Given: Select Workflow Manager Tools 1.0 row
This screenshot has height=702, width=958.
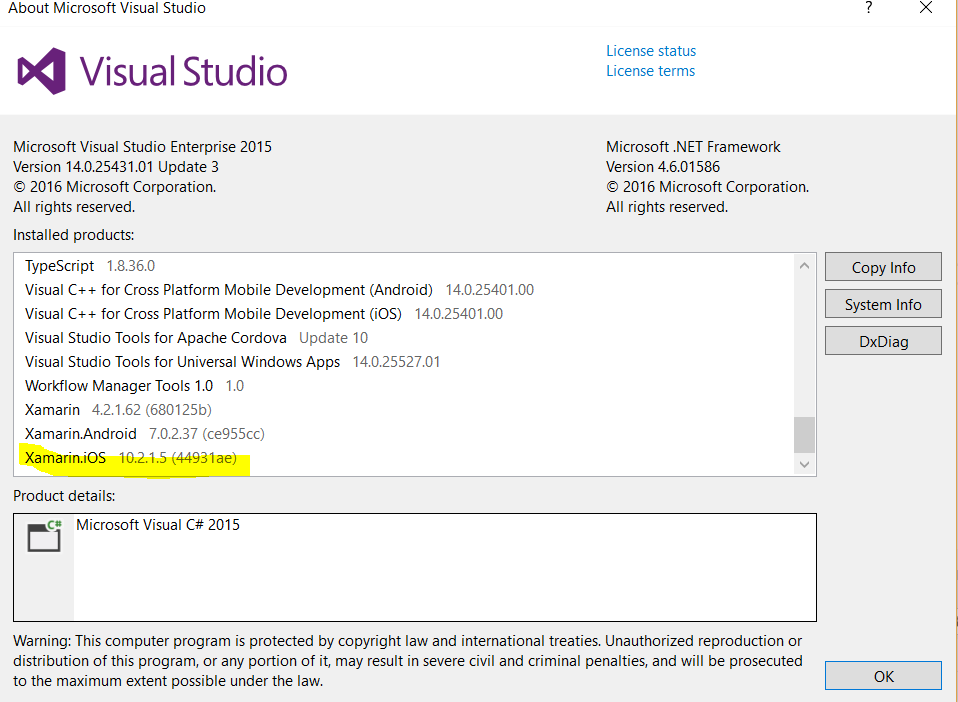Looking at the screenshot, I should coord(403,386).
